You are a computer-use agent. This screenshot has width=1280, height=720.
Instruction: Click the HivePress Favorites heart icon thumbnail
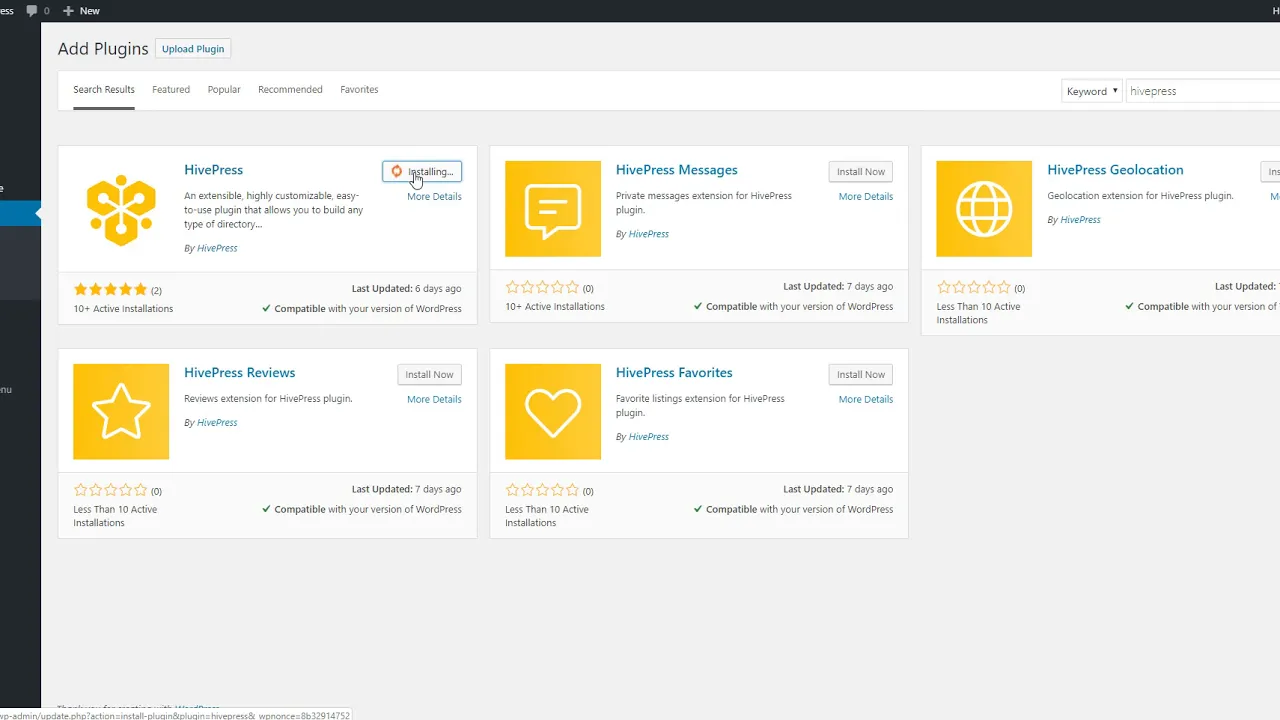coord(553,412)
